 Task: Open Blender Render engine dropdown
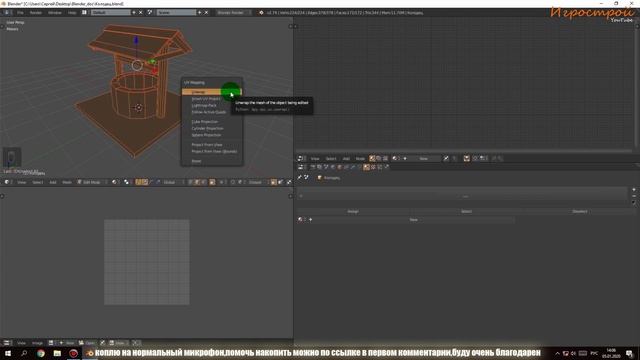[233, 13]
